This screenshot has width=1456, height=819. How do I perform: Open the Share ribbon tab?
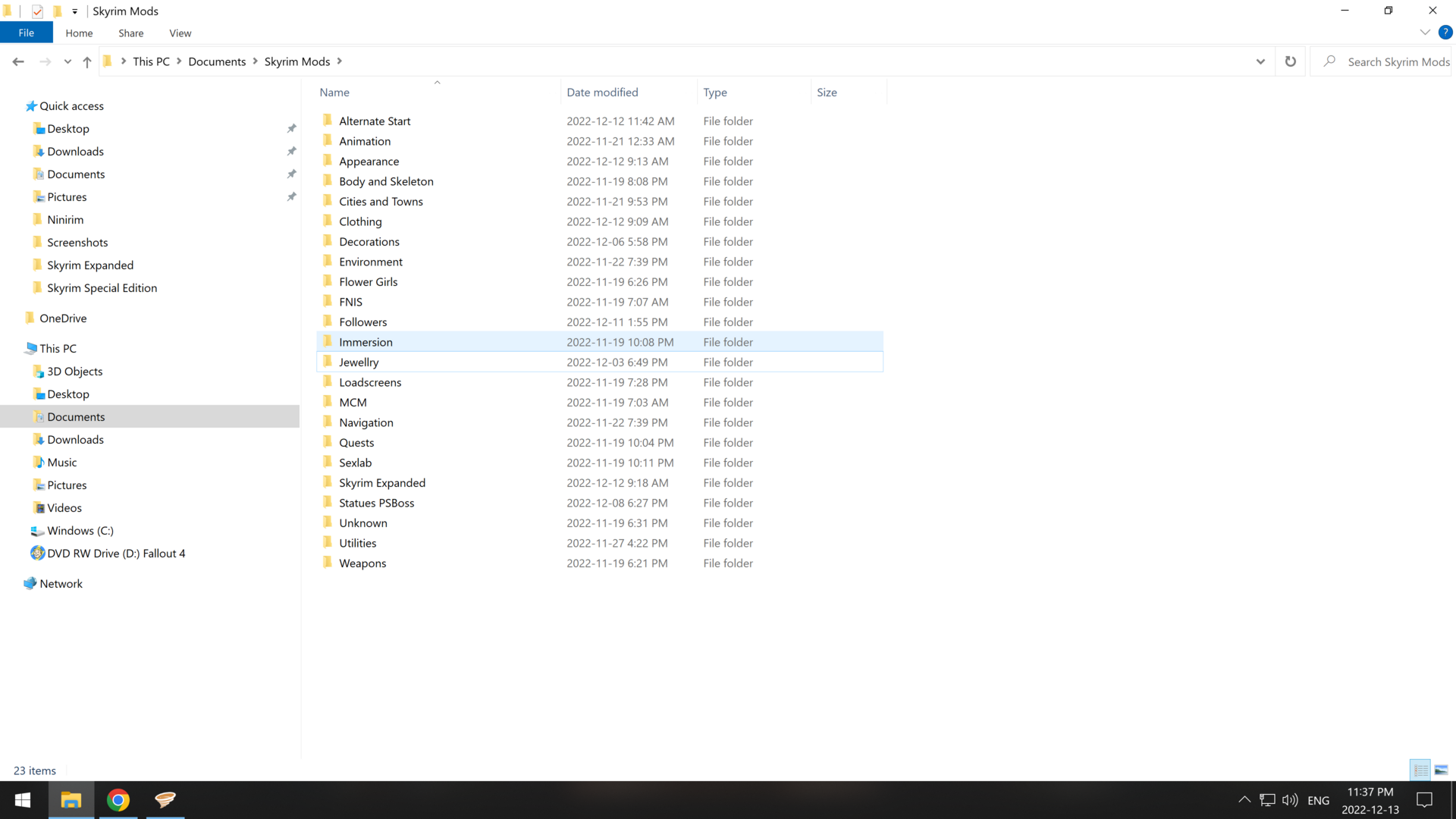[x=131, y=33]
